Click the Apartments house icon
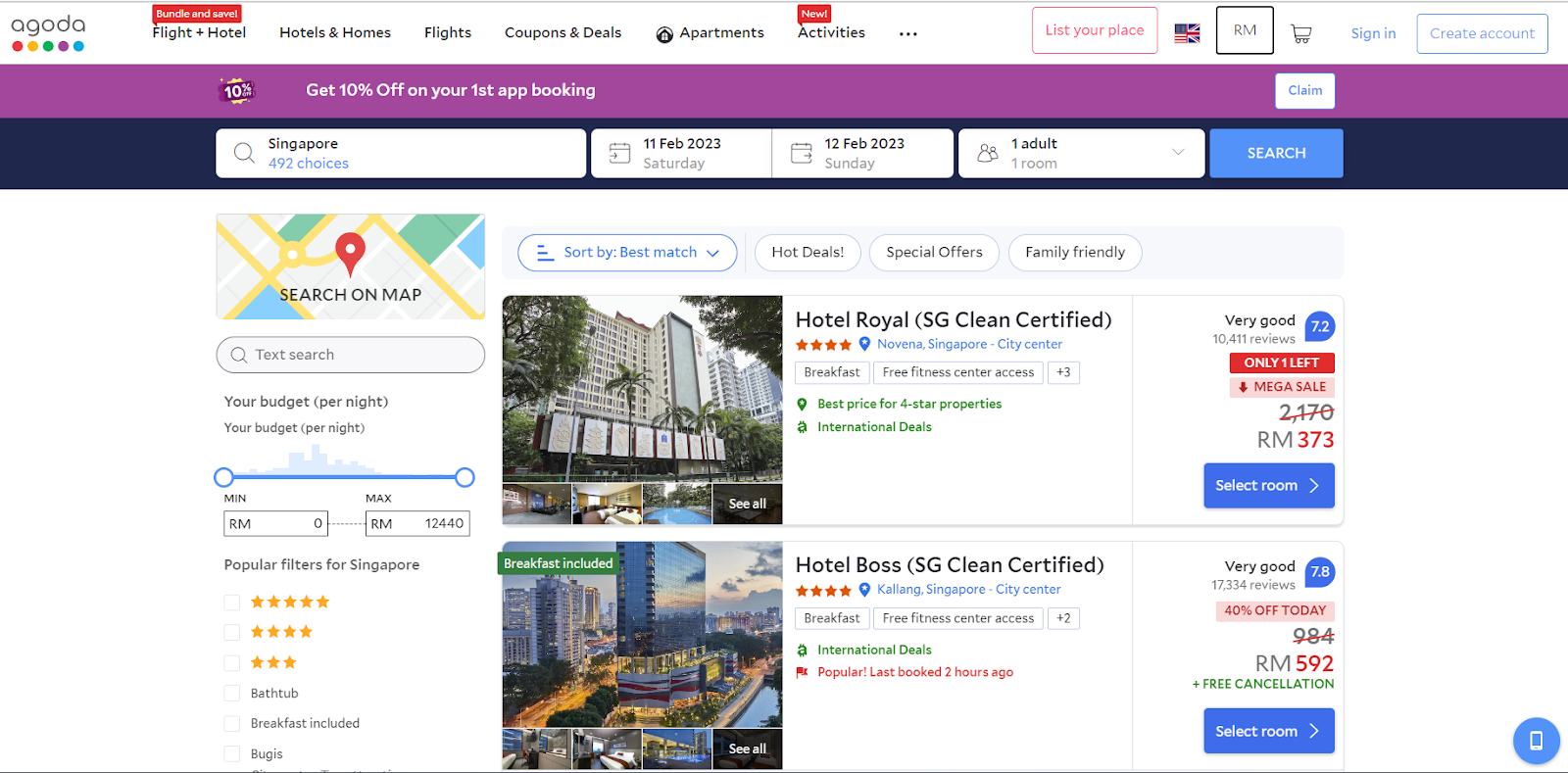 point(664,34)
